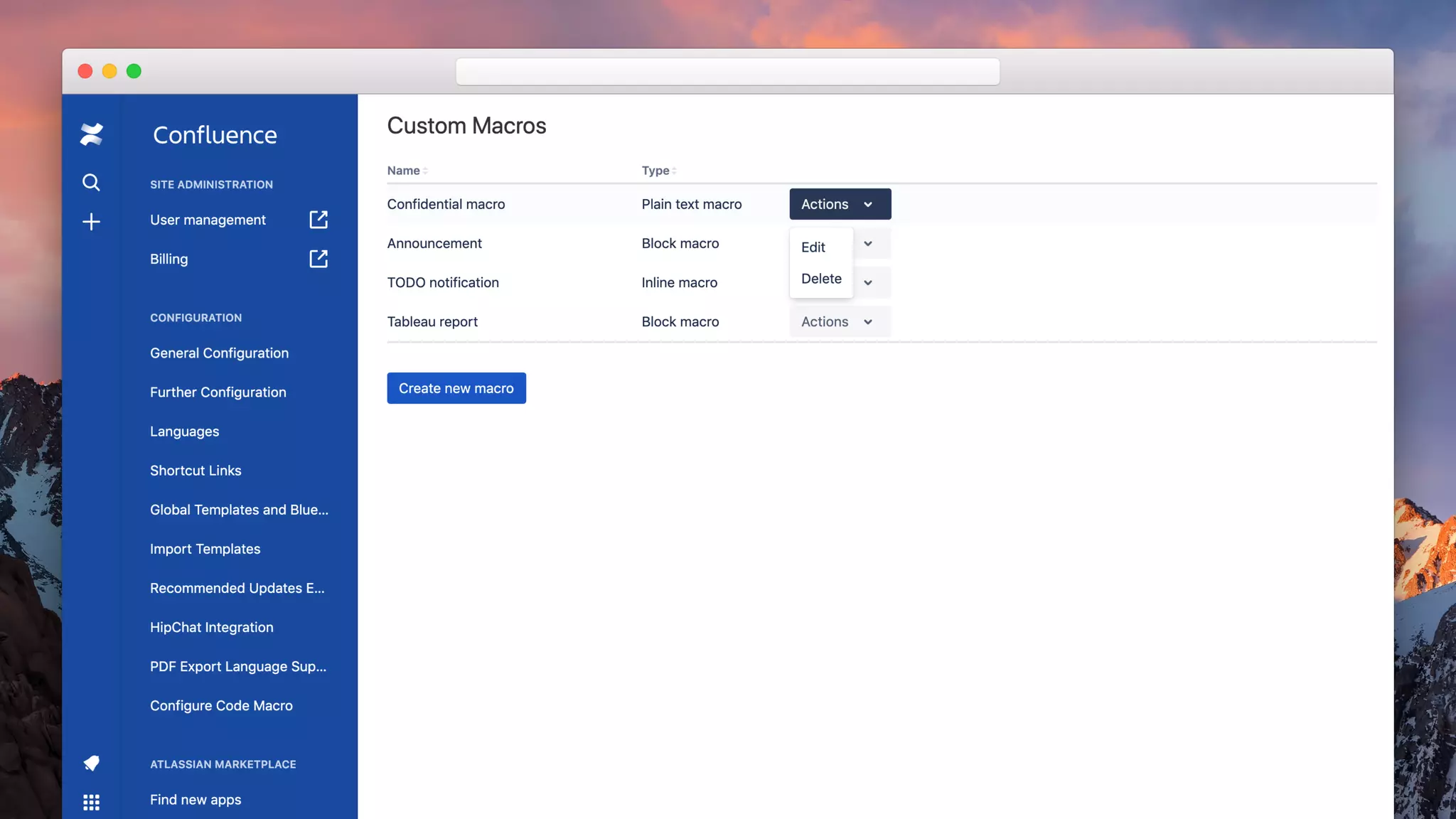Click the plus create icon
Screen dimensions: 1456x819
(x=91, y=222)
